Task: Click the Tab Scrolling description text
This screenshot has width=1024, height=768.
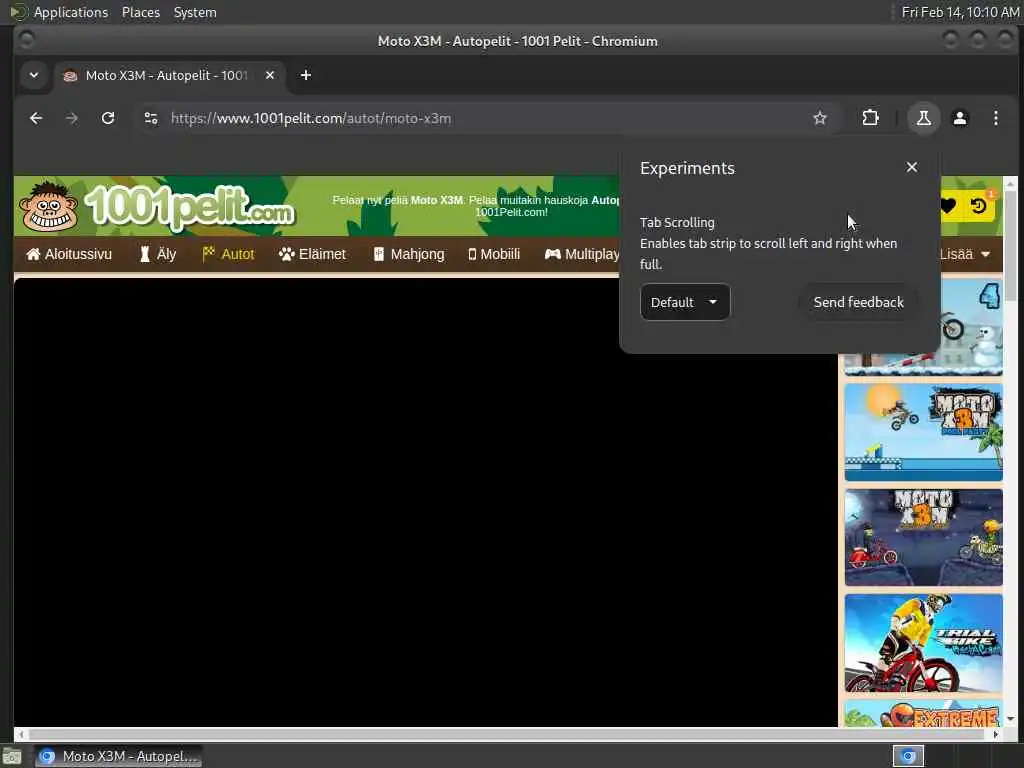Action: pos(768,253)
